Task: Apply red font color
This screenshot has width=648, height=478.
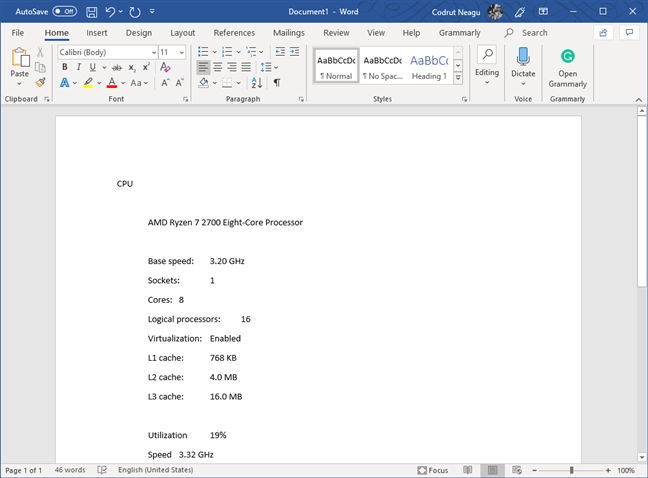Action: (x=112, y=83)
